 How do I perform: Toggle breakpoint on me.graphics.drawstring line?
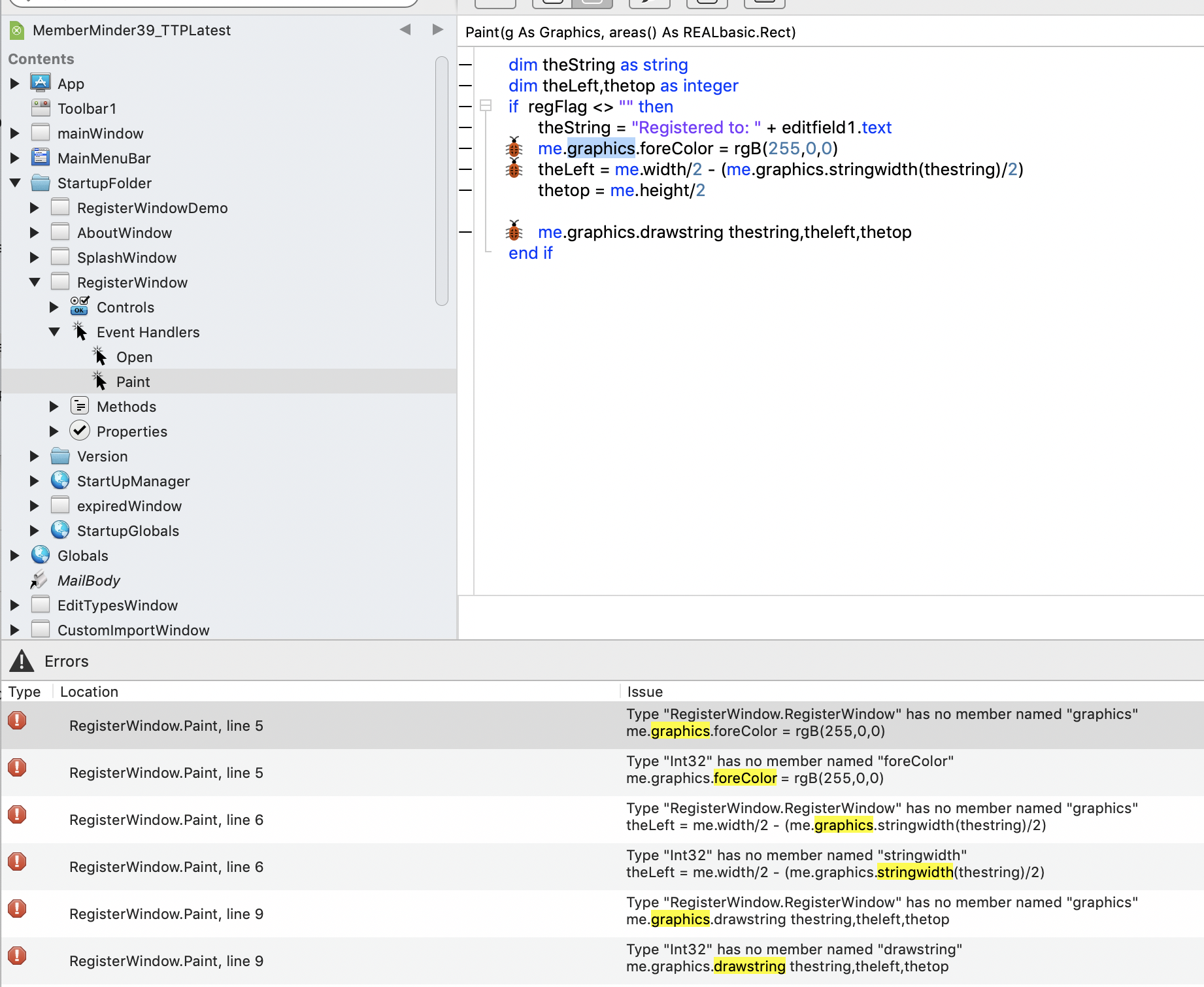coord(465,232)
